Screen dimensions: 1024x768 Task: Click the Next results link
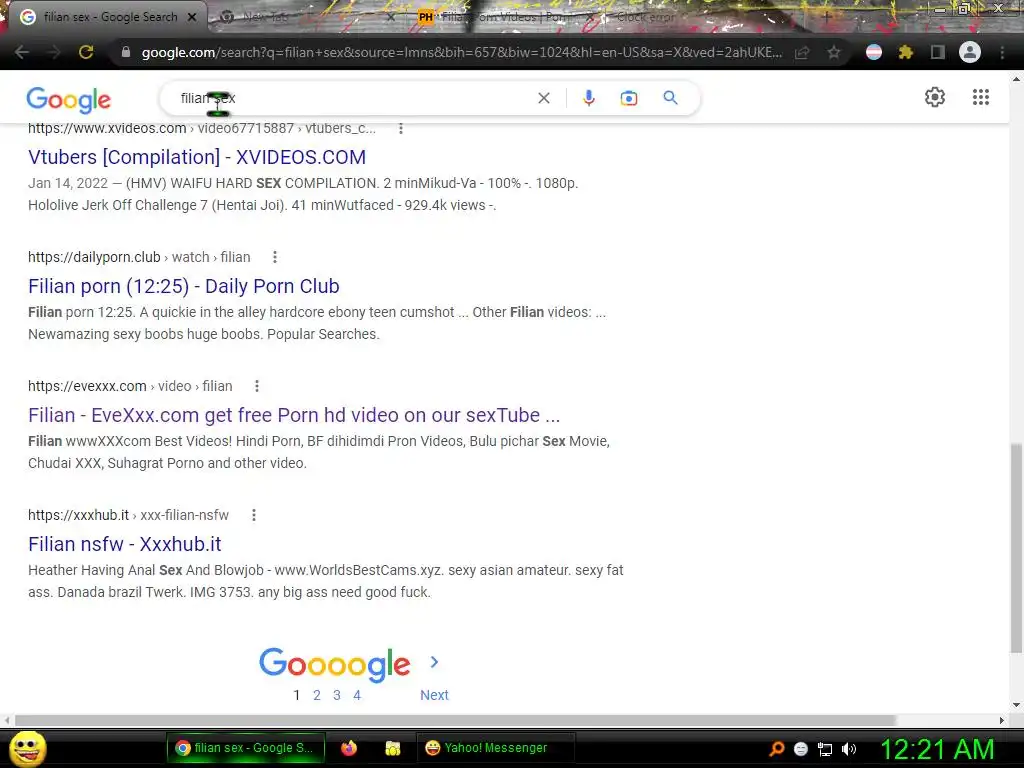click(x=434, y=695)
